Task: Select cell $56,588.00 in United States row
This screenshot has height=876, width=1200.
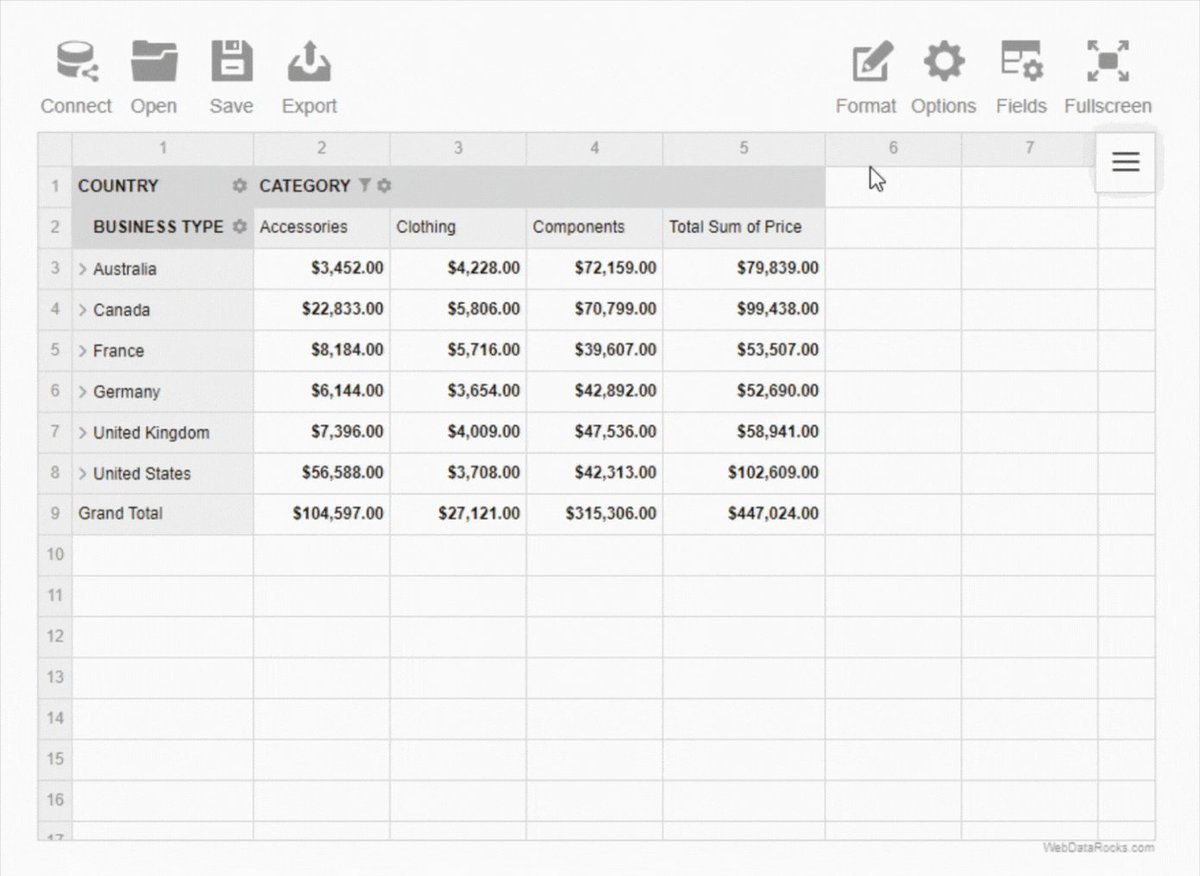Action: [322, 474]
